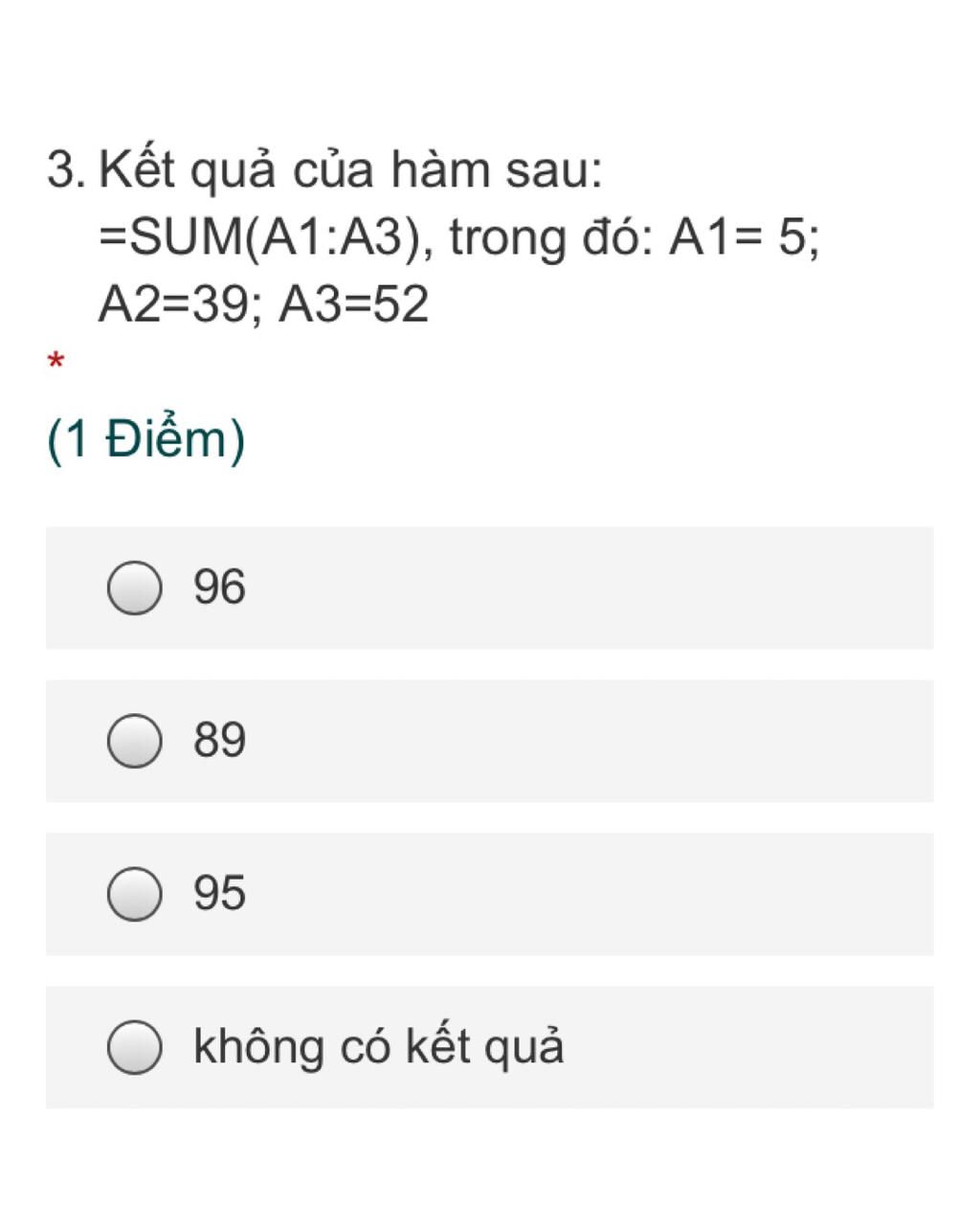The width and height of the screenshot is (980, 1225).
Task: Click the question title "Kết quả của hàm sau:"
Action: (x=351, y=171)
